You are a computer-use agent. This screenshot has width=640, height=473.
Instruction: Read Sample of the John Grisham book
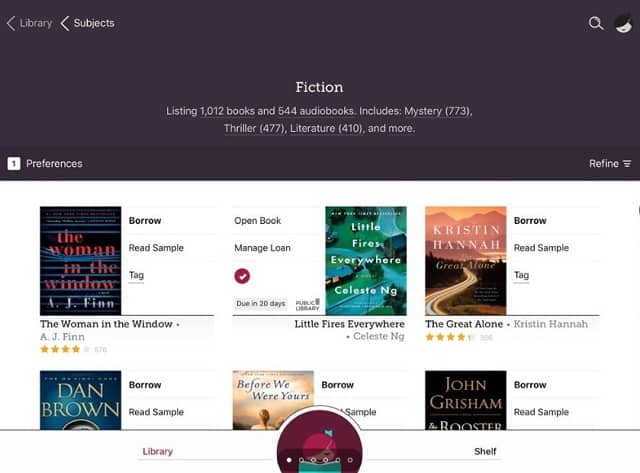pos(541,412)
